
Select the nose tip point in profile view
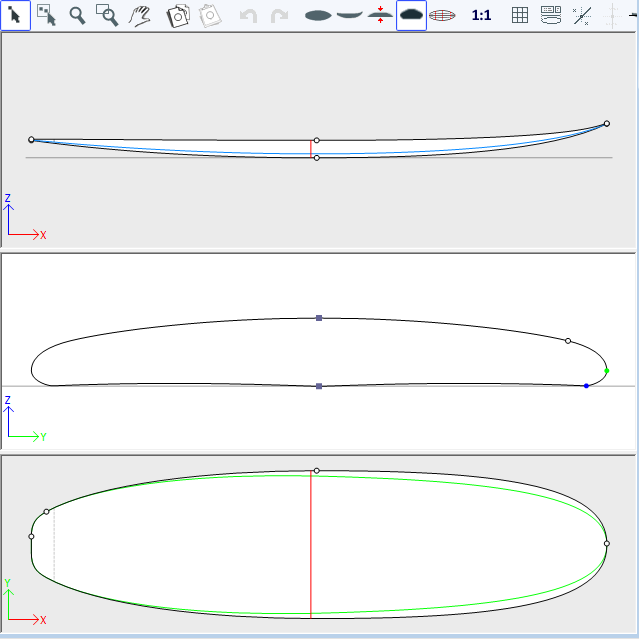click(607, 123)
